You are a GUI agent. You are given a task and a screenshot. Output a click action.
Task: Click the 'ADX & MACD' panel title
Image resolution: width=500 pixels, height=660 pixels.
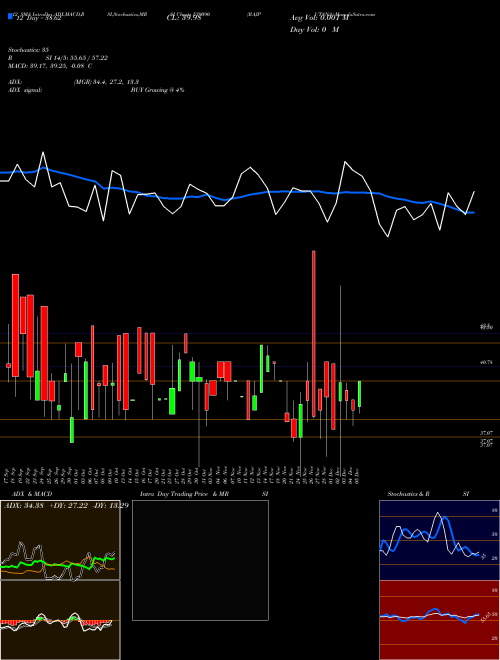[32, 494]
